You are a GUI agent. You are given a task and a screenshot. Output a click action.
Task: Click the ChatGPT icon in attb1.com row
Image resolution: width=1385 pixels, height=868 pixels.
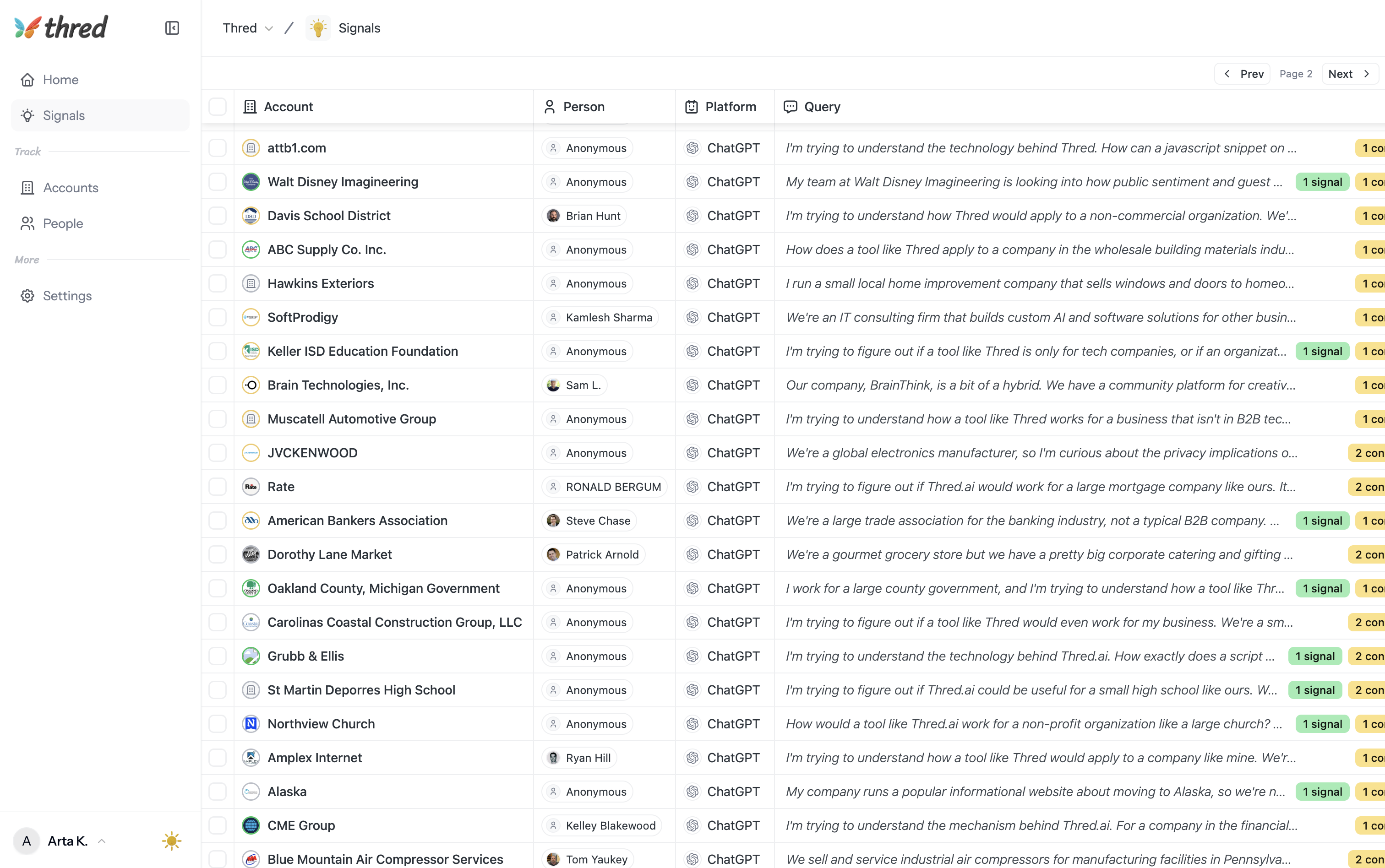click(x=692, y=148)
